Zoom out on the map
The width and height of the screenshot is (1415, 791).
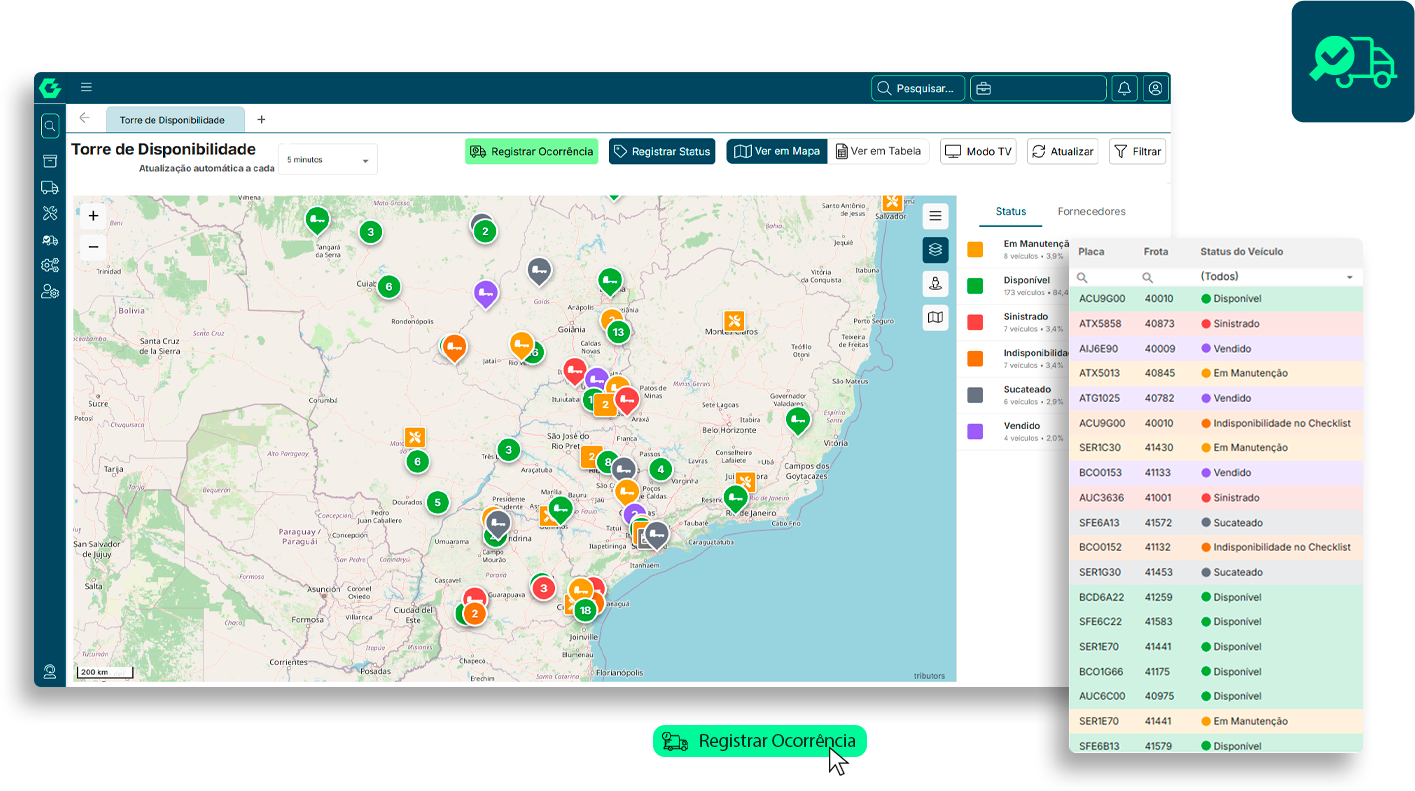[93, 246]
